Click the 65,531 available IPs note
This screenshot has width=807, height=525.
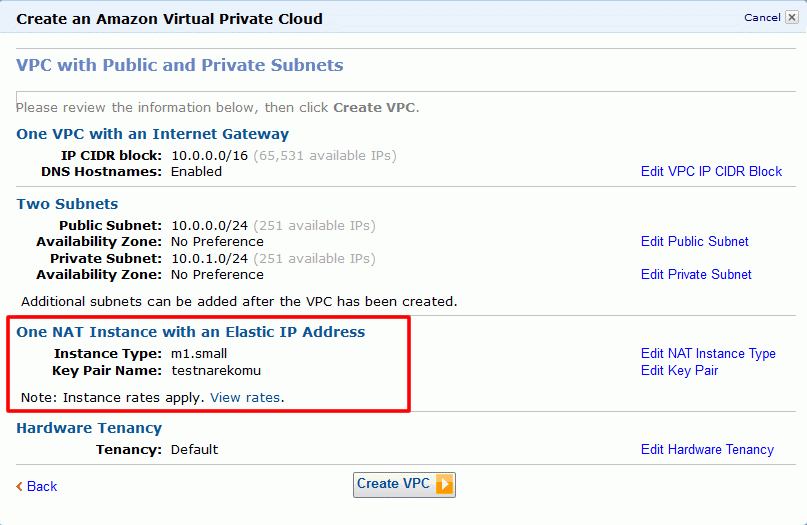[x=325, y=155]
